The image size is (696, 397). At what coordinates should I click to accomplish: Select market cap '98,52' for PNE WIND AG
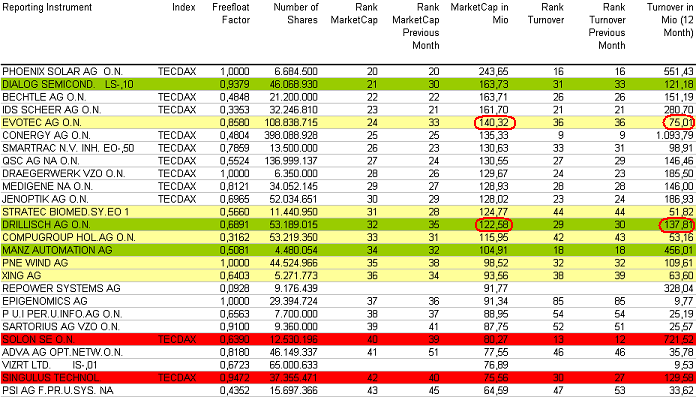pos(496,263)
